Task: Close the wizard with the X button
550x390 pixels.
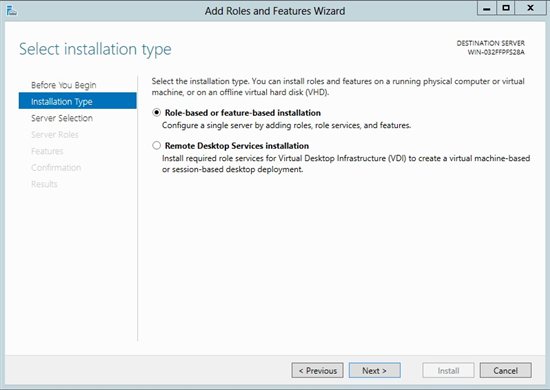Action: point(530,8)
